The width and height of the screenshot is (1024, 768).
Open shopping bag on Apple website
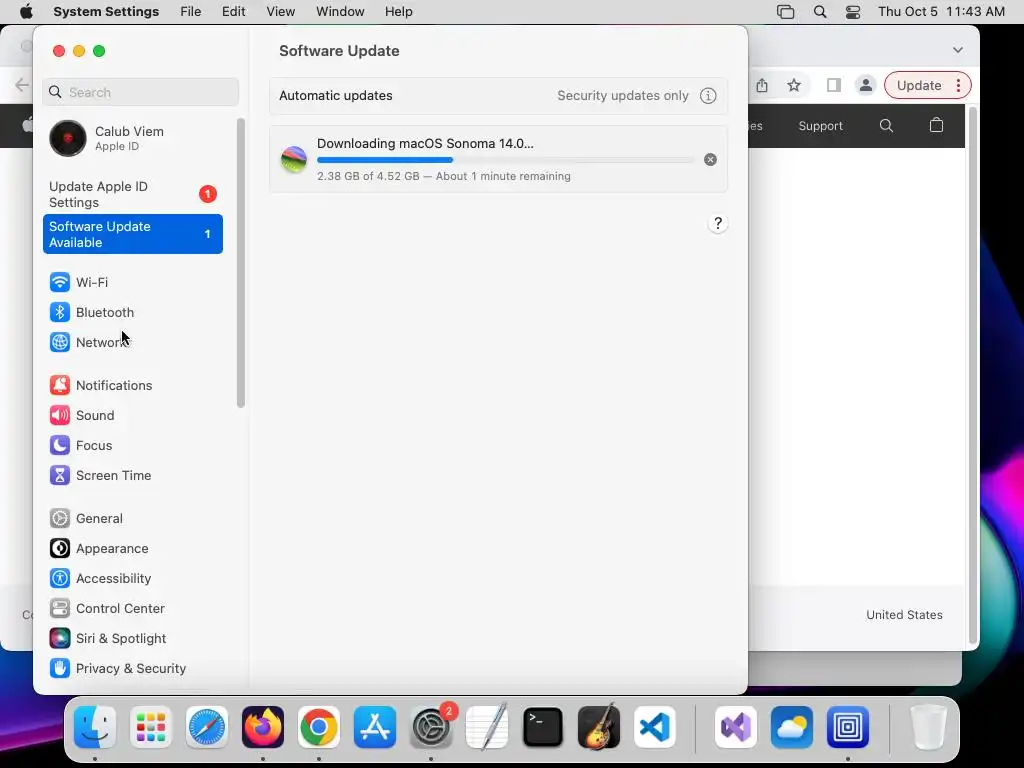[936, 125]
